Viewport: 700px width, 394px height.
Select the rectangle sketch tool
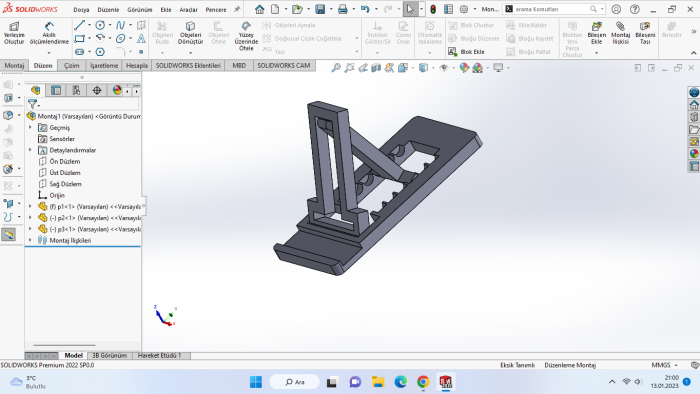point(79,38)
